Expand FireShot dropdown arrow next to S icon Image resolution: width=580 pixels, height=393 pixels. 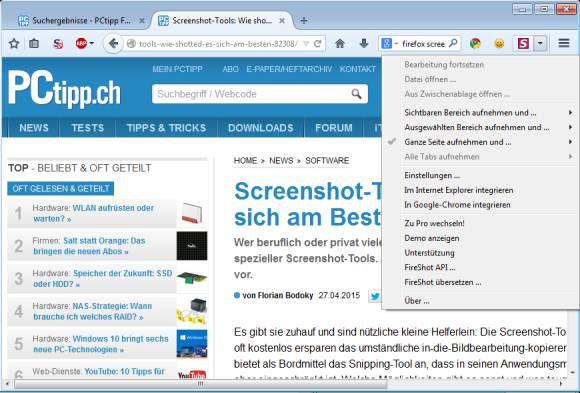pos(540,44)
